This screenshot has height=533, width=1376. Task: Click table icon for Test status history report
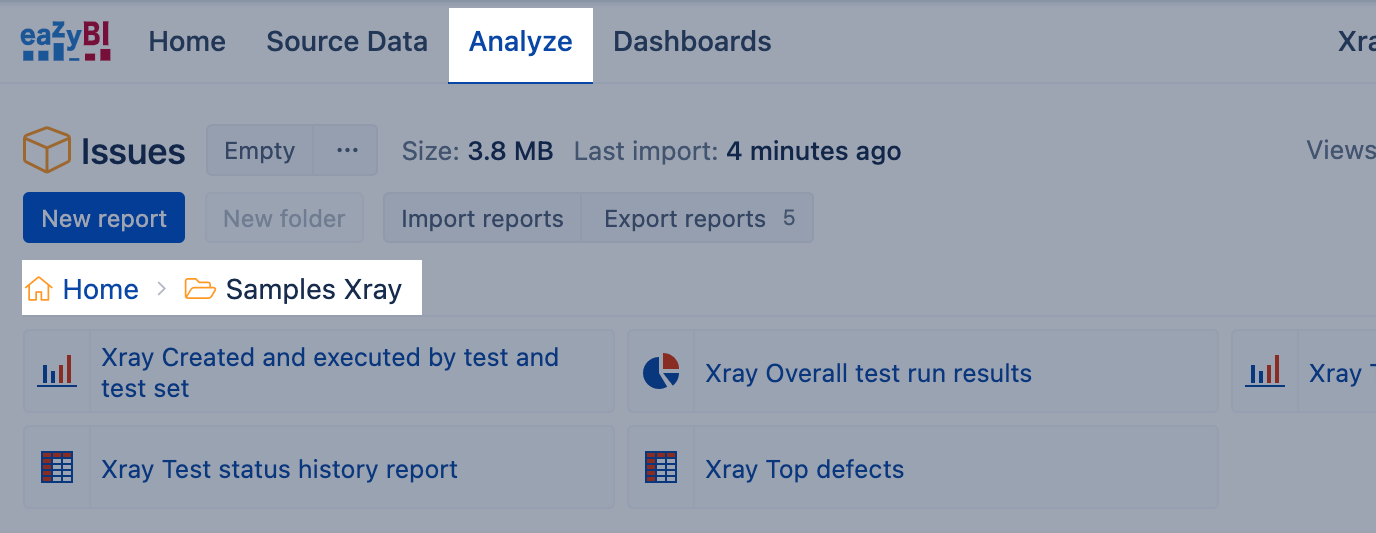coord(58,468)
